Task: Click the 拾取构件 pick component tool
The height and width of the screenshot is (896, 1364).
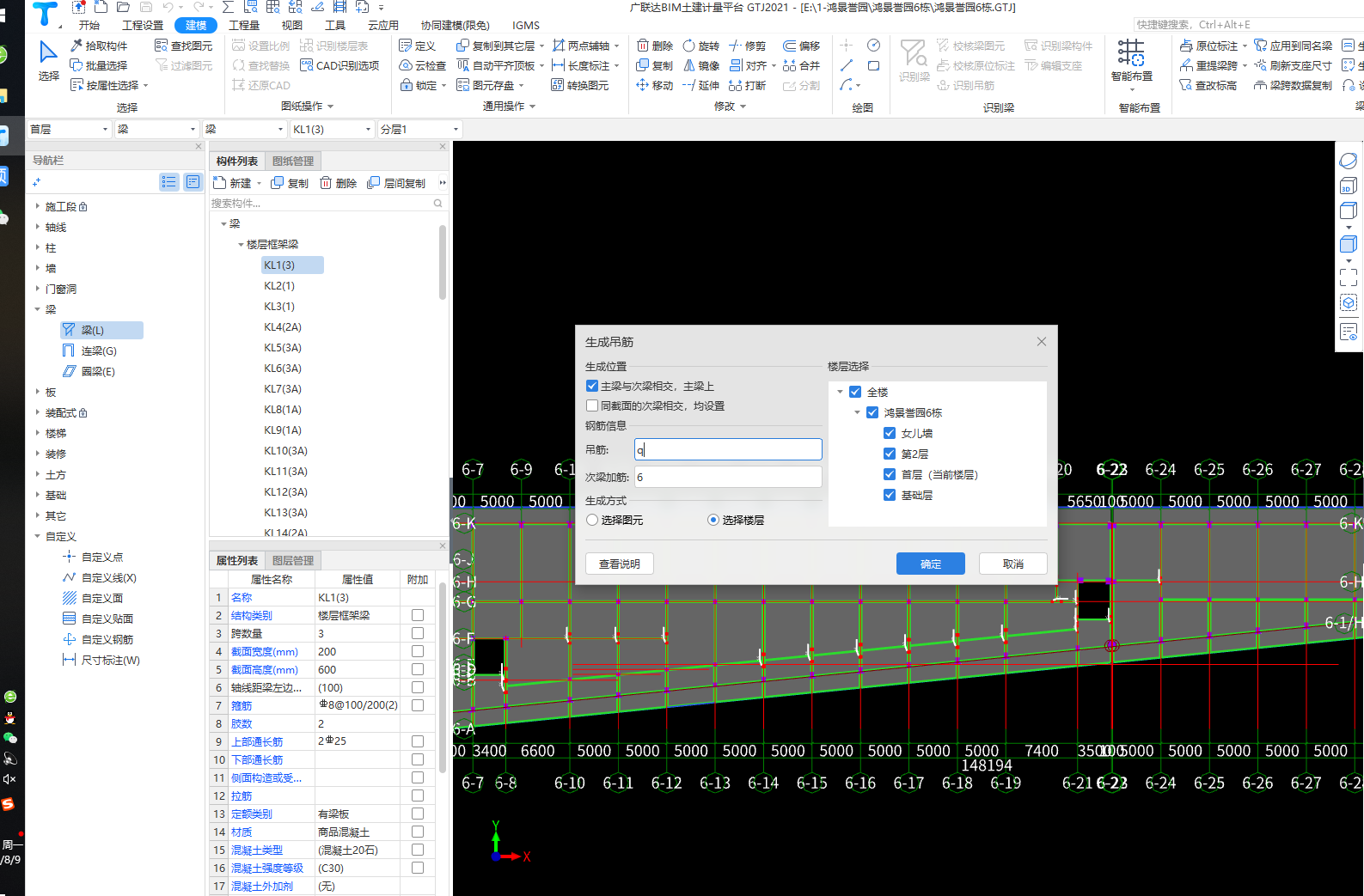Action: click(99, 46)
